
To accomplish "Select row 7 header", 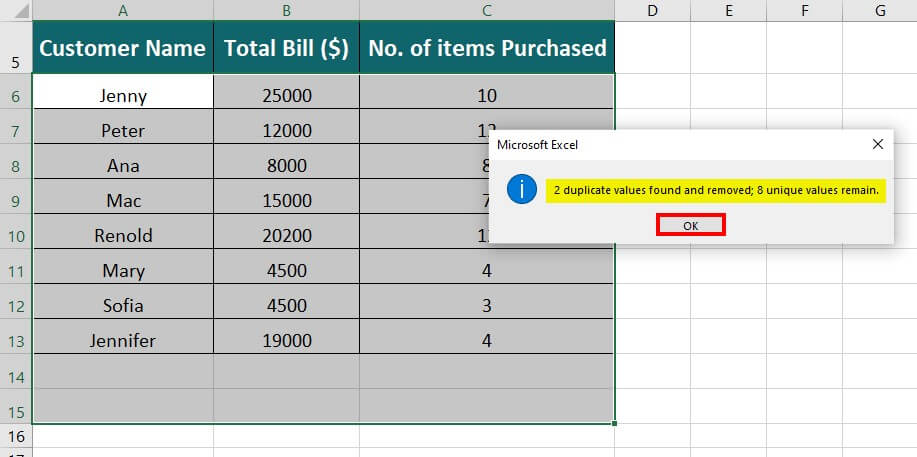I will point(16,126).
